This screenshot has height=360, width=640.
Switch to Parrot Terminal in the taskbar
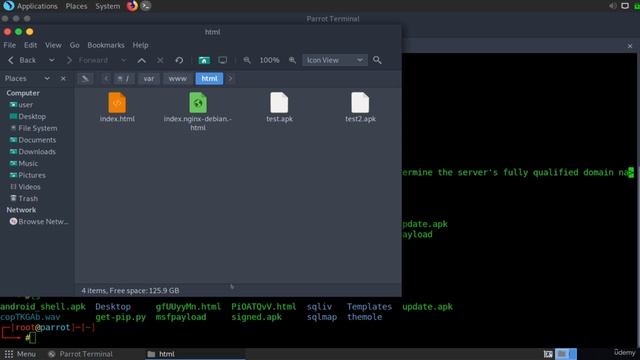[x=80, y=354]
